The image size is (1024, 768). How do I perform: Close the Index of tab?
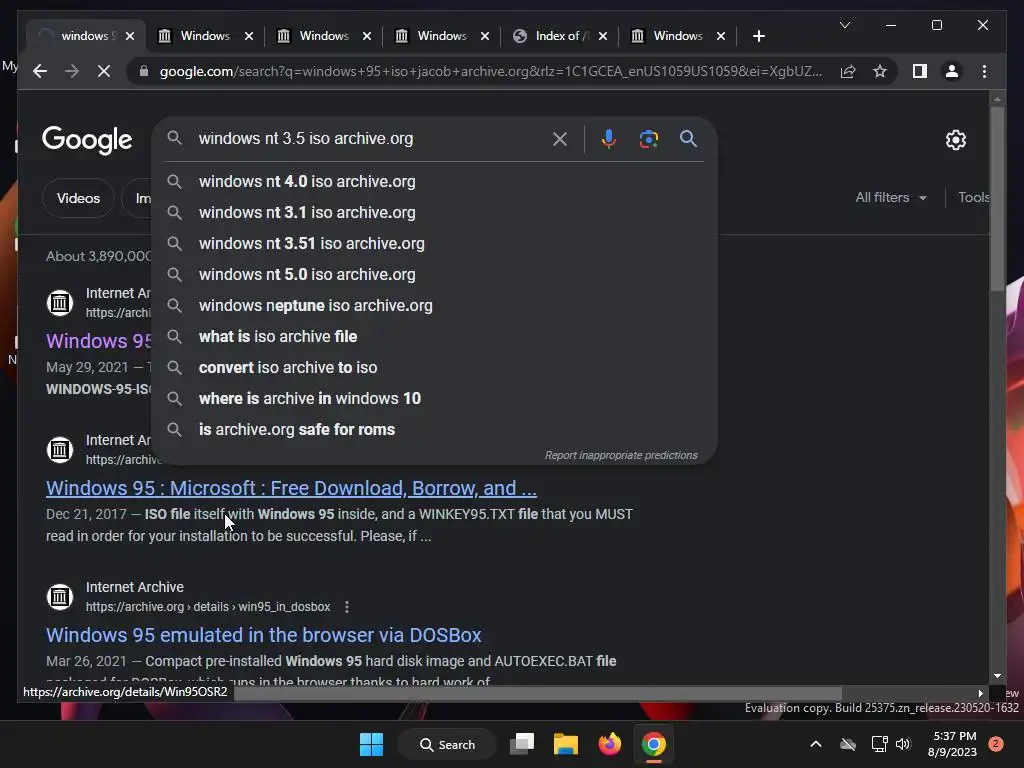click(x=603, y=36)
